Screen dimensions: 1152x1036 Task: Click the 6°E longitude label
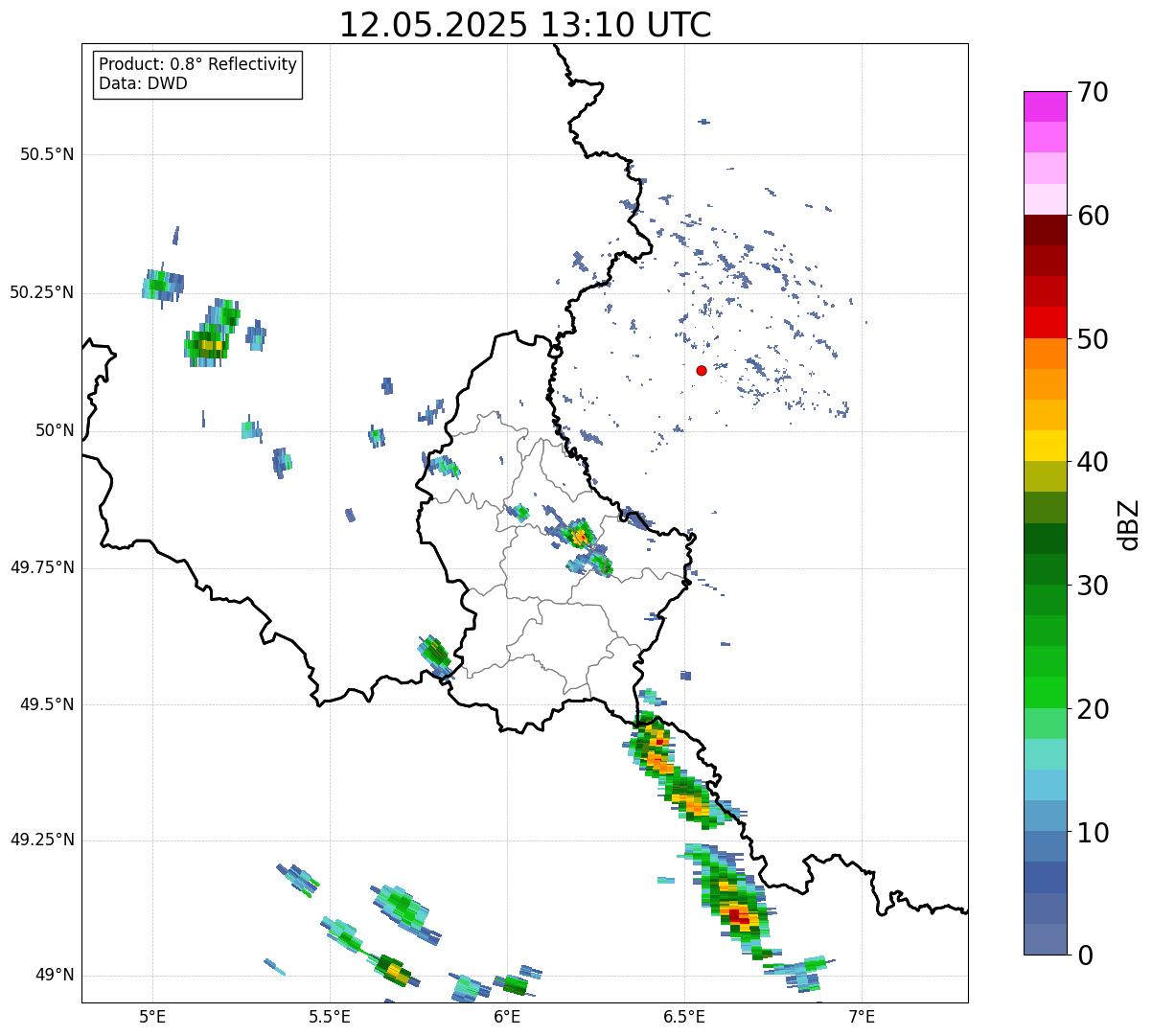[x=508, y=1016]
